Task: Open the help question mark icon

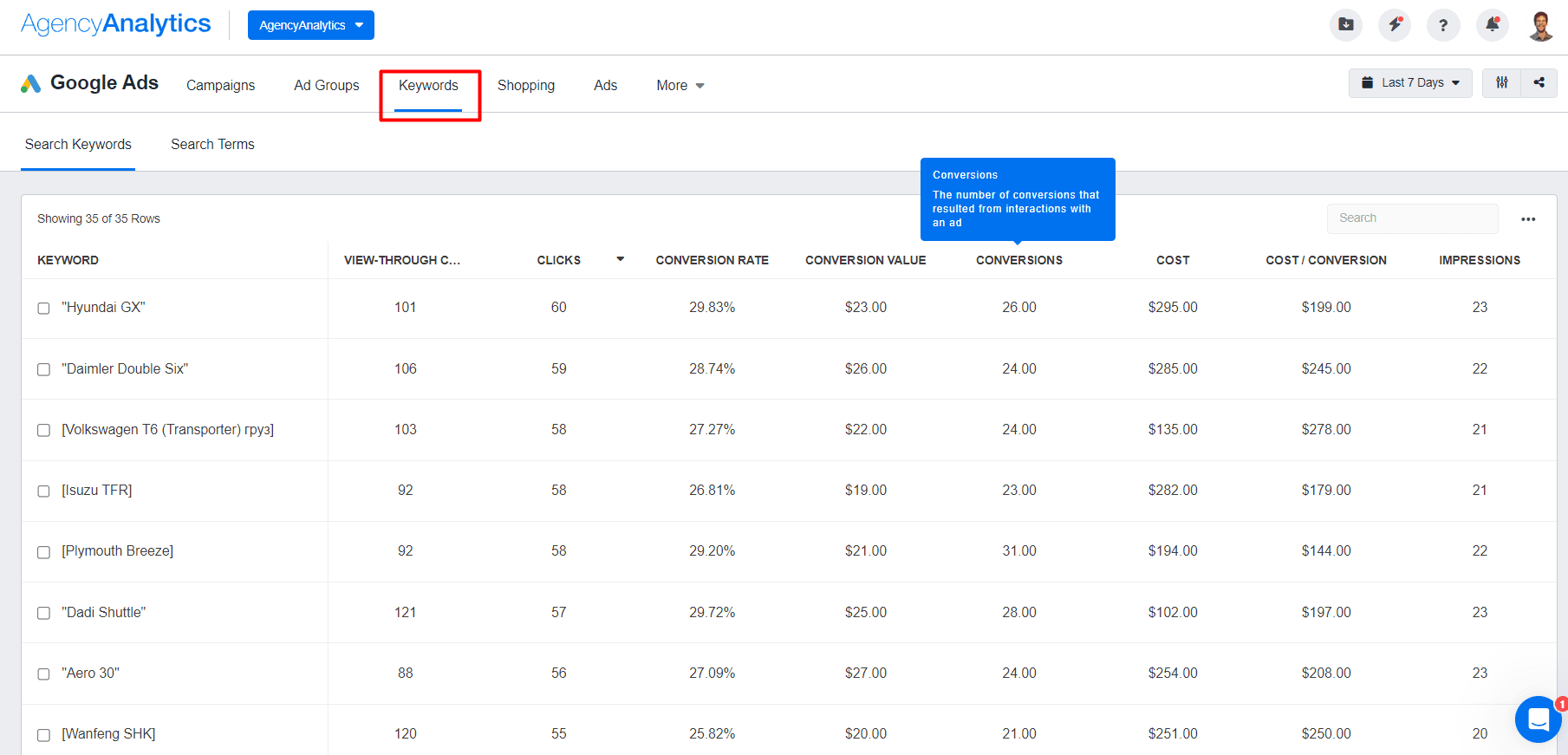Action: (x=1443, y=25)
